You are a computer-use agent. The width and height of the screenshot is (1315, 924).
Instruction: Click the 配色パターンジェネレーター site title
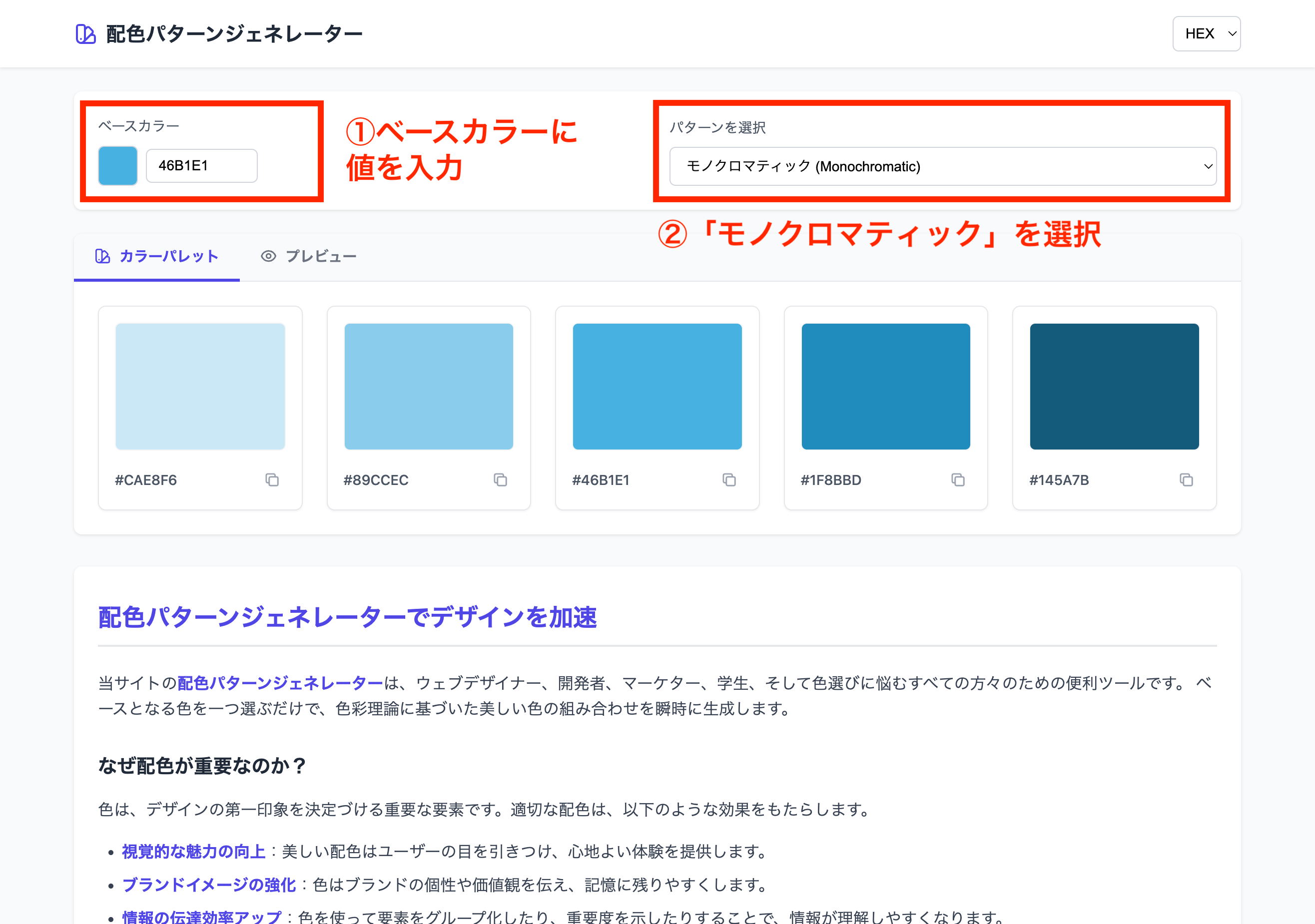pyautogui.click(x=234, y=34)
